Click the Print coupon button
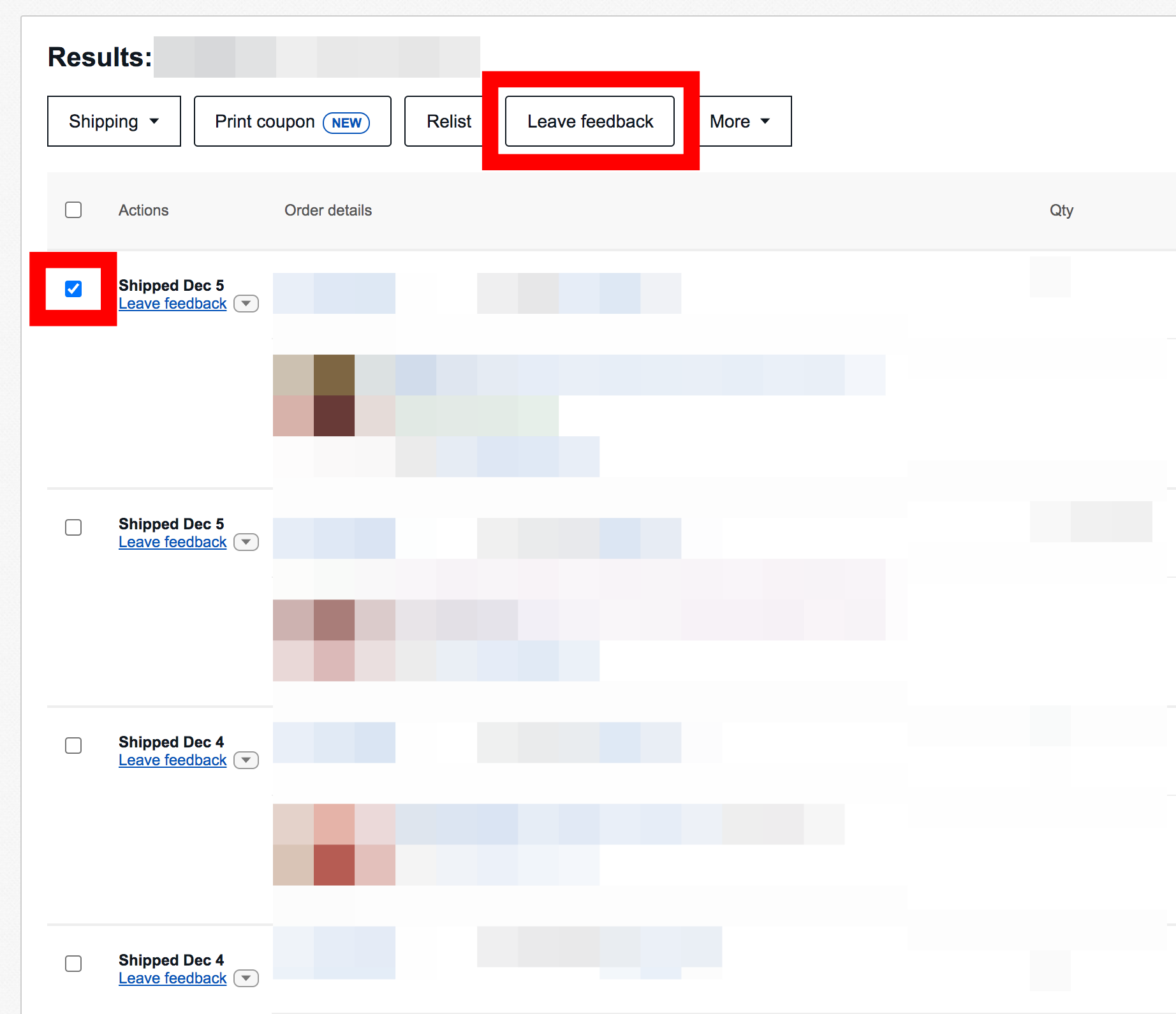This screenshot has height=1014, width=1176. pyautogui.click(x=292, y=121)
